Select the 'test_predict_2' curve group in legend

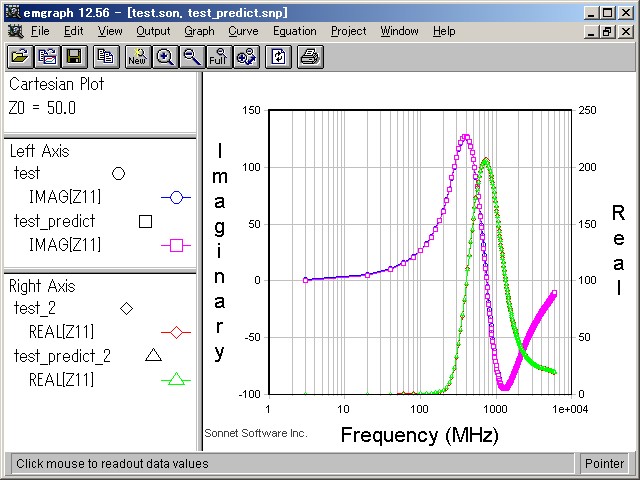[62, 356]
